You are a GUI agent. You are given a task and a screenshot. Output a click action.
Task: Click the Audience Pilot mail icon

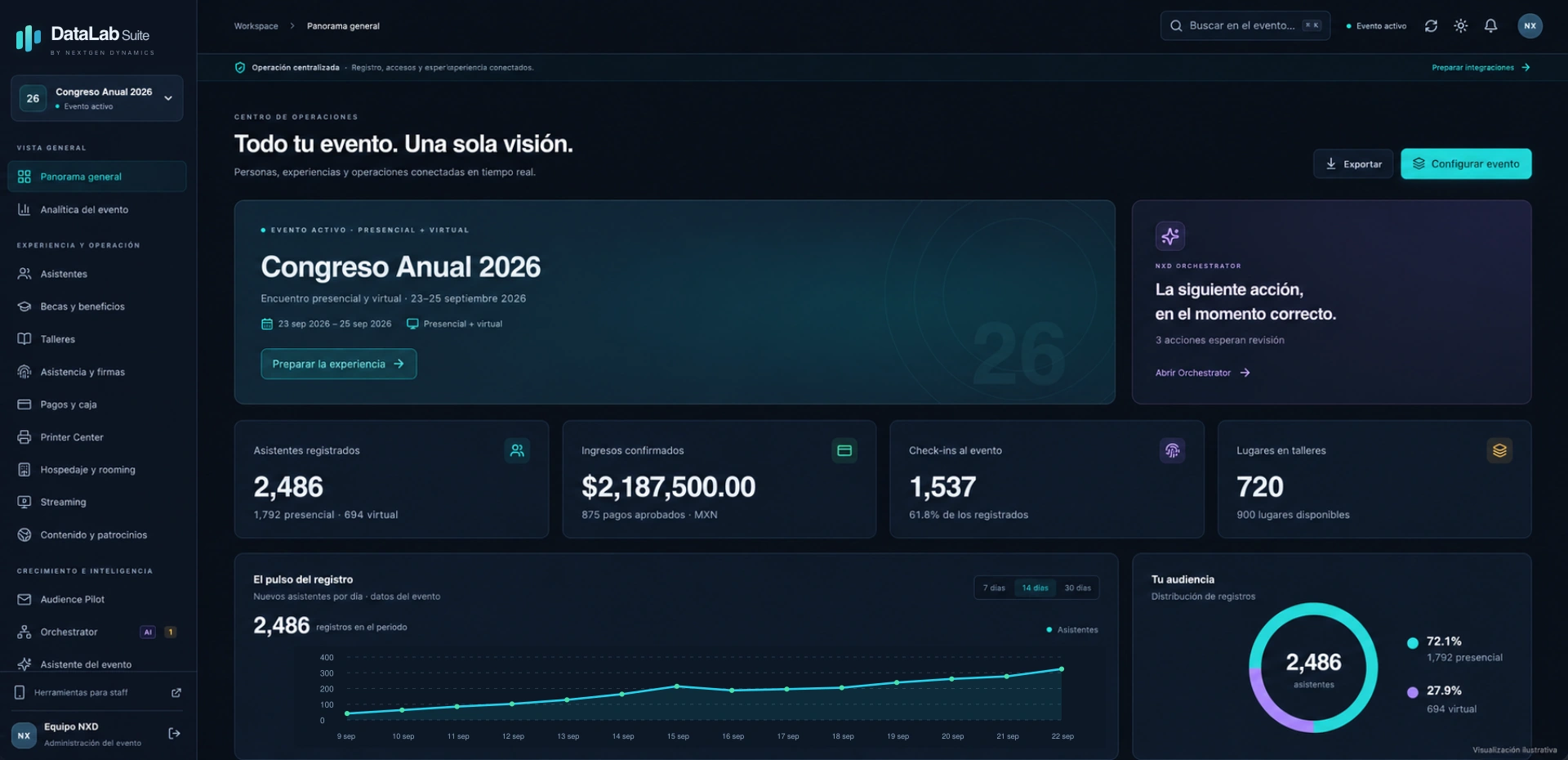pyautogui.click(x=24, y=599)
